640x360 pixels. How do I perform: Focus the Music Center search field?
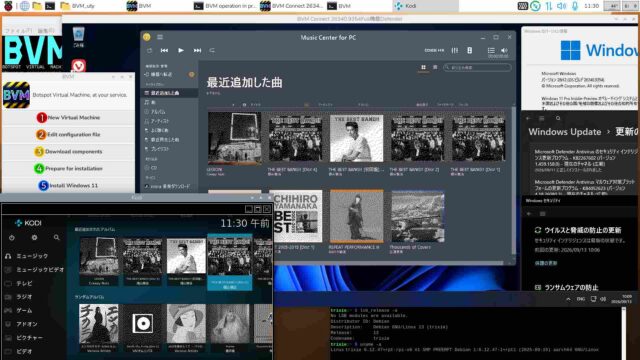click(x=477, y=67)
